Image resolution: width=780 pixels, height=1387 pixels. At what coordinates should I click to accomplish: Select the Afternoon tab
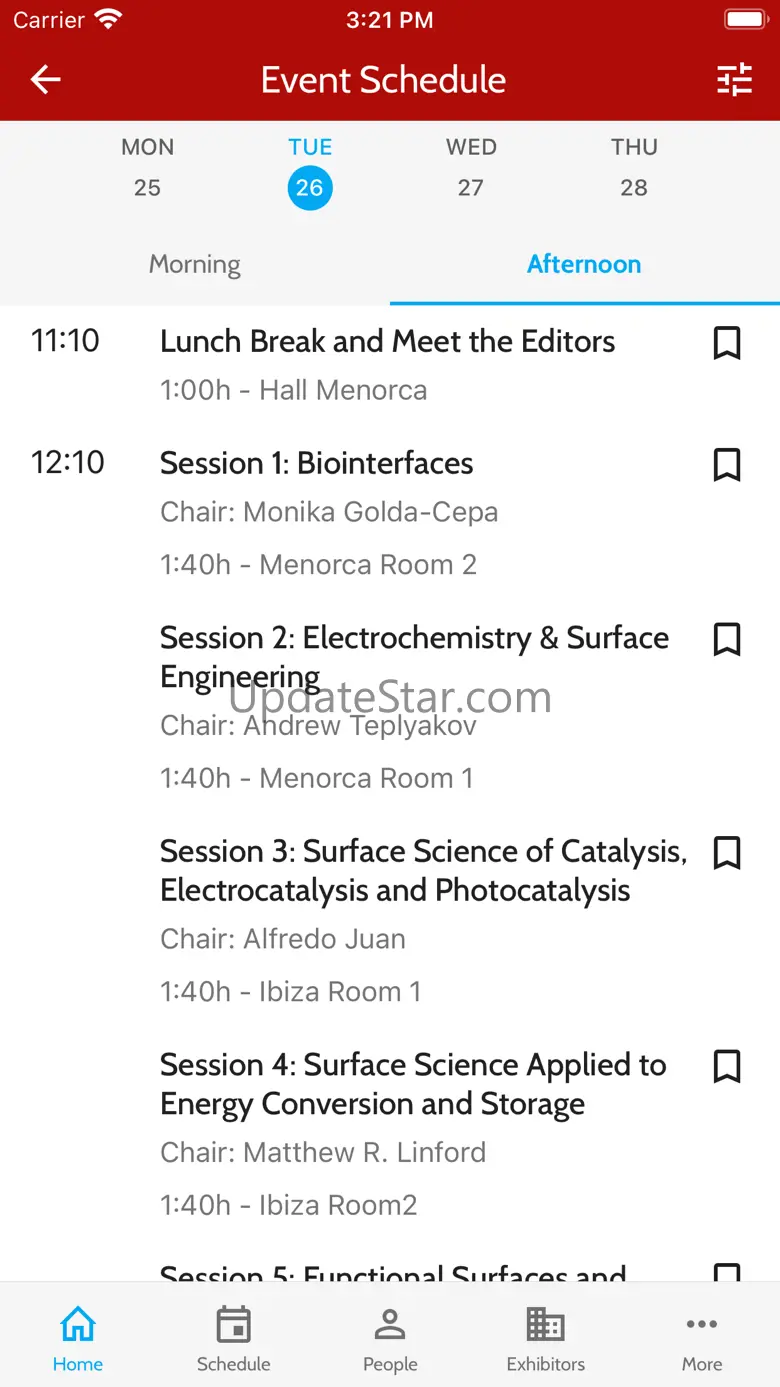[x=584, y=264]
